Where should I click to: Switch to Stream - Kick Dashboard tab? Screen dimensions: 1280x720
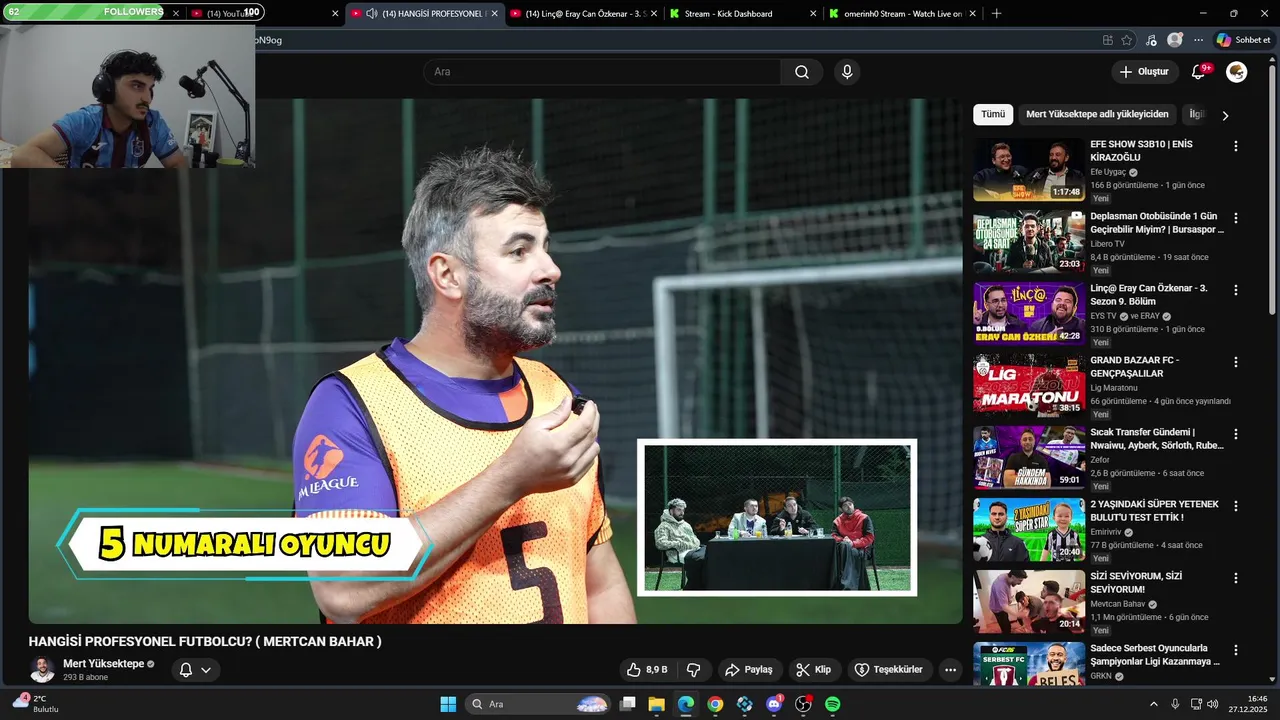(x=743, y=14)
